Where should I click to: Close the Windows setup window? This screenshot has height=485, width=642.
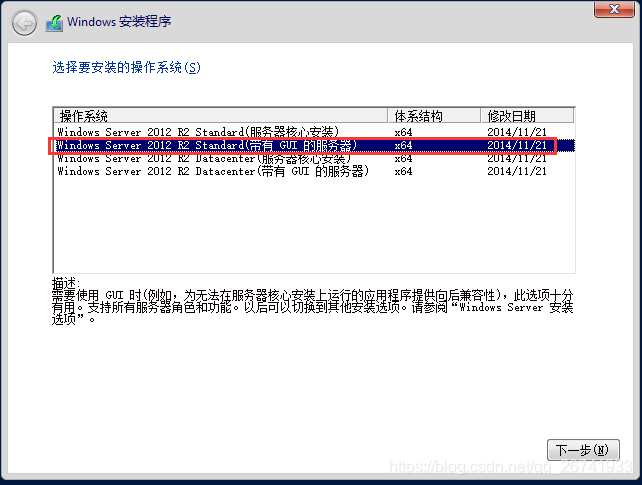614,9
